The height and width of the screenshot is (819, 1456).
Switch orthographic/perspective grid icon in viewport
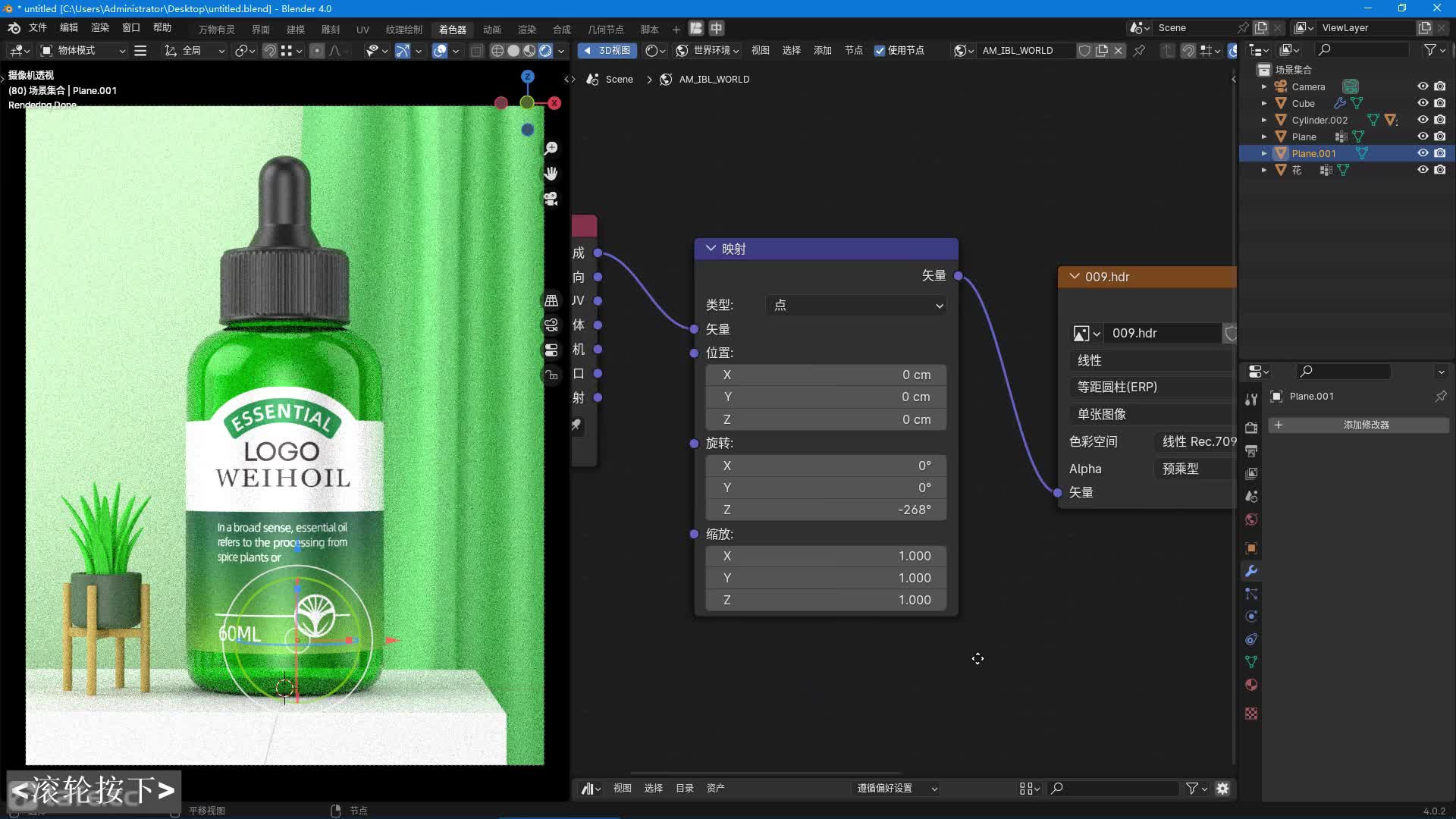tap(551, 300)
